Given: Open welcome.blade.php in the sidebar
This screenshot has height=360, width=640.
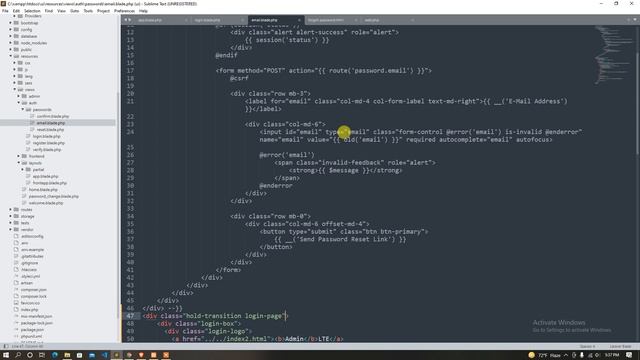Looking at the screenshot, I should point(46,203).
